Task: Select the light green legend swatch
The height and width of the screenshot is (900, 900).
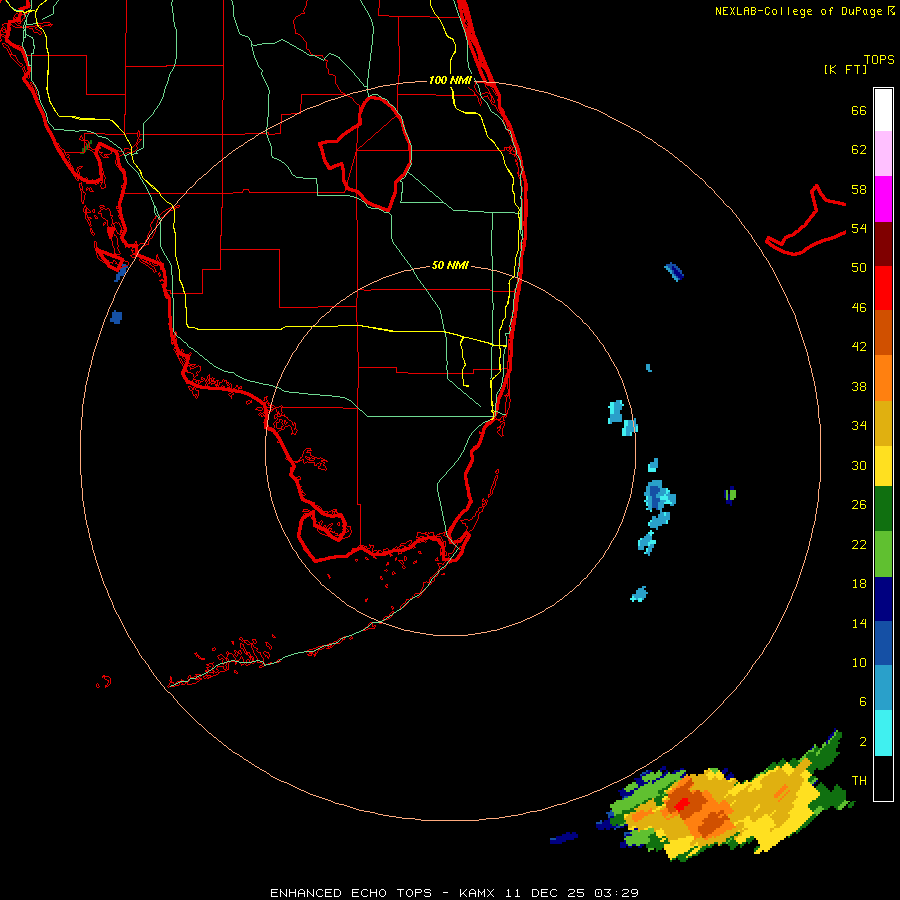Action: [x=883, y=553]
